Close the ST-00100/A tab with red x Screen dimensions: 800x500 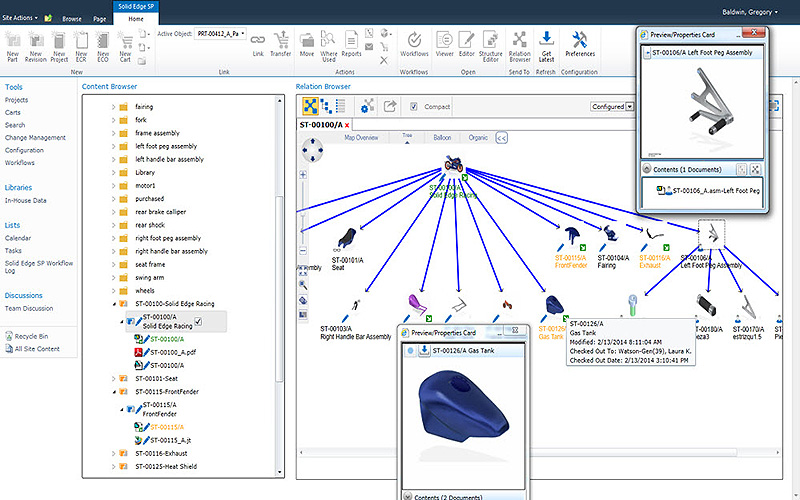(347, 125)
